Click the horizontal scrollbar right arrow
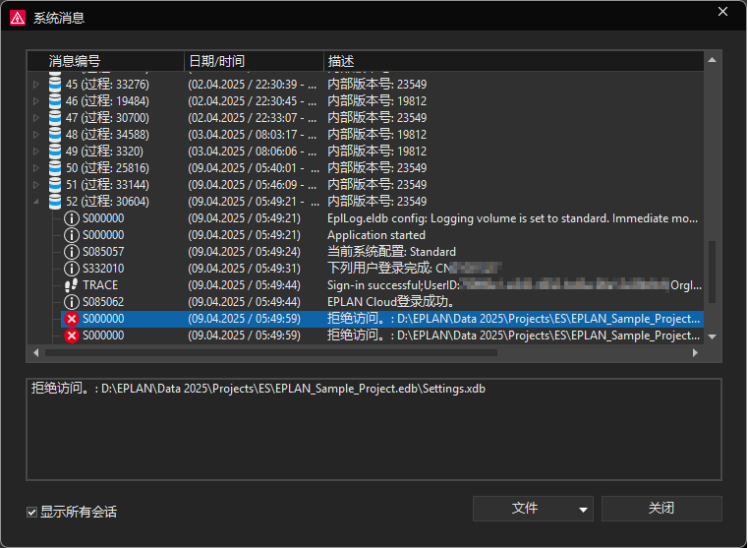Screen dimensions: 748x548 tap(695, 353)
